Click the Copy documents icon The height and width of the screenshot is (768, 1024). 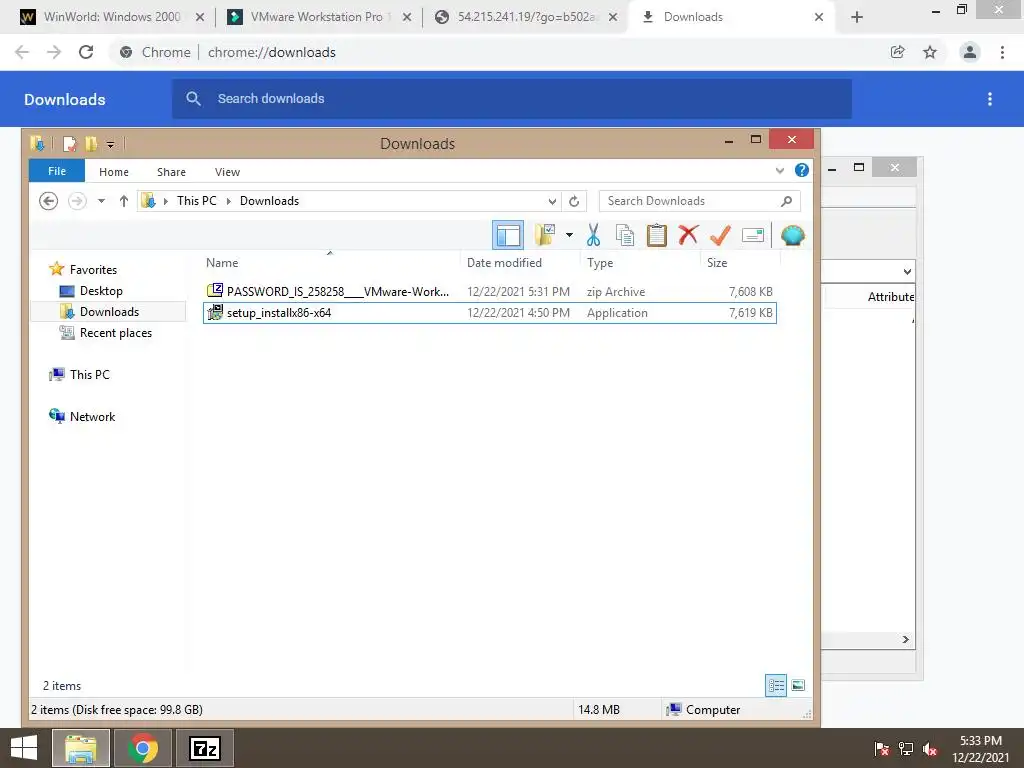625,235
